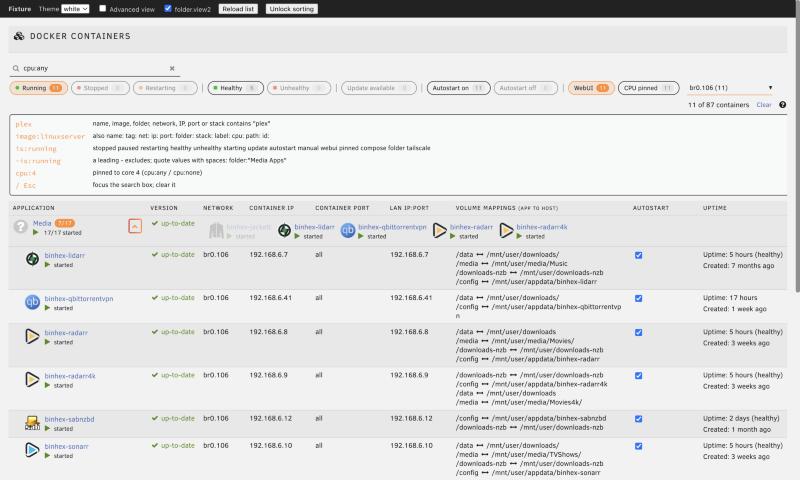Click the binhex-sabnzbd row container icon
Image resolution: width=800 pixels, height=480 pixels.
click(32, 423)
